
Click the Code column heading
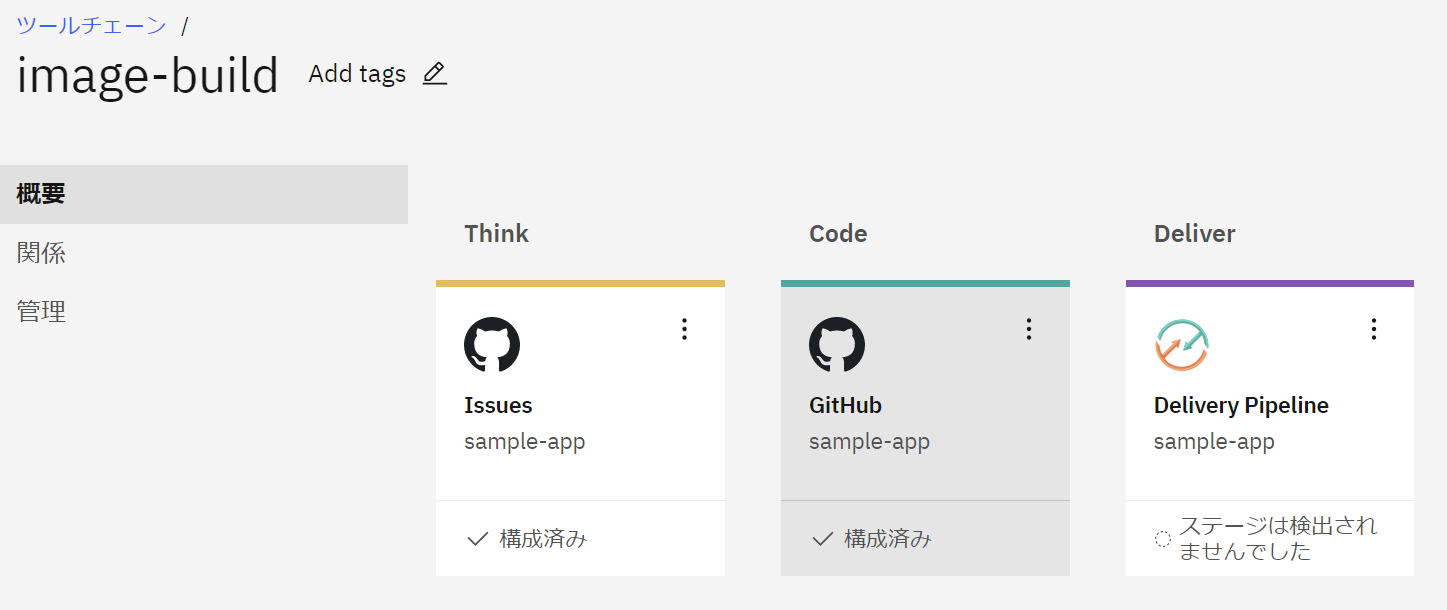pyautogui.click(x=838, y=234)
